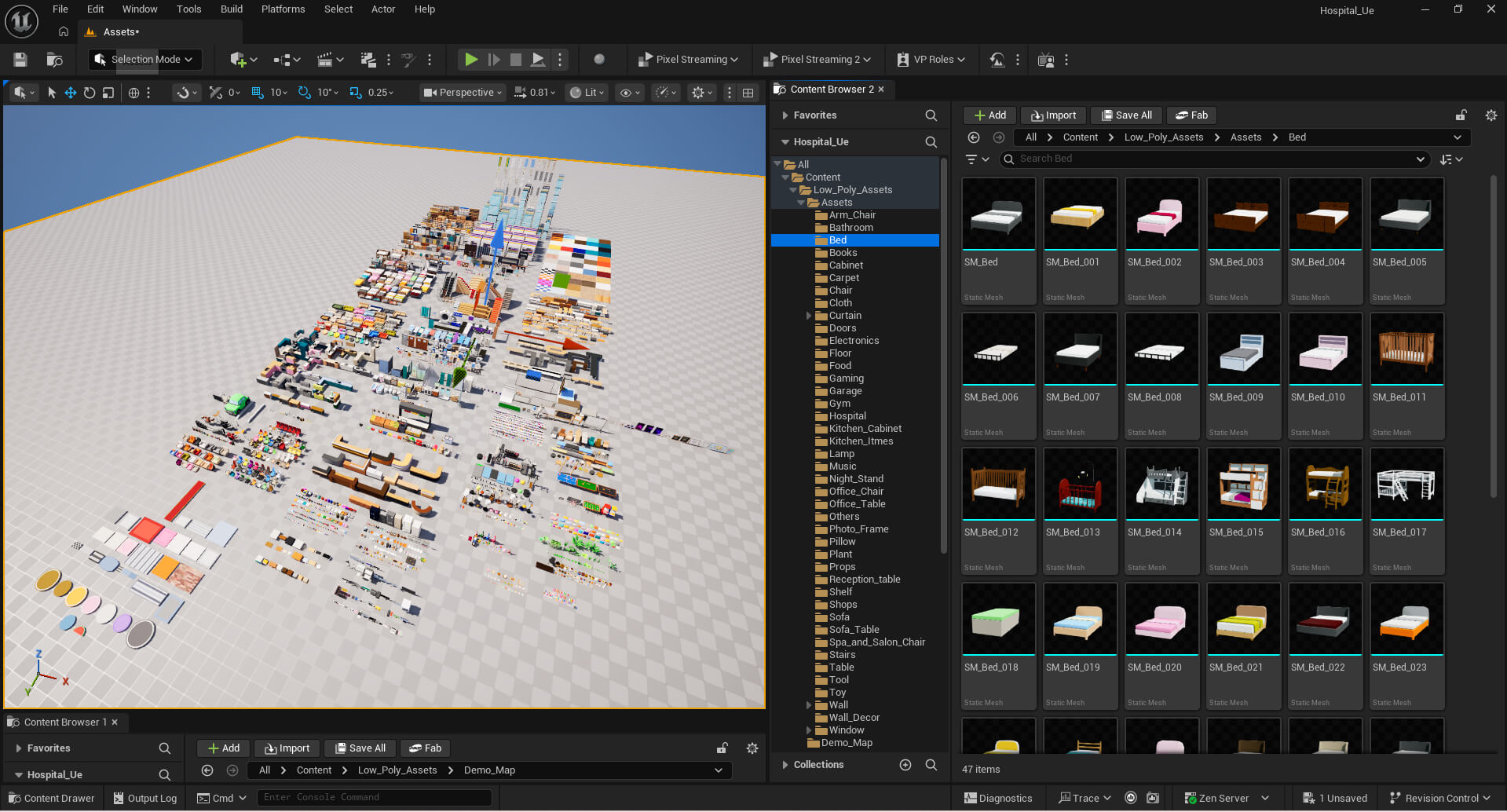Click the Search Bed input field
The image size is (1507, 812).
pyautogui.click(x=1213, y=159)
